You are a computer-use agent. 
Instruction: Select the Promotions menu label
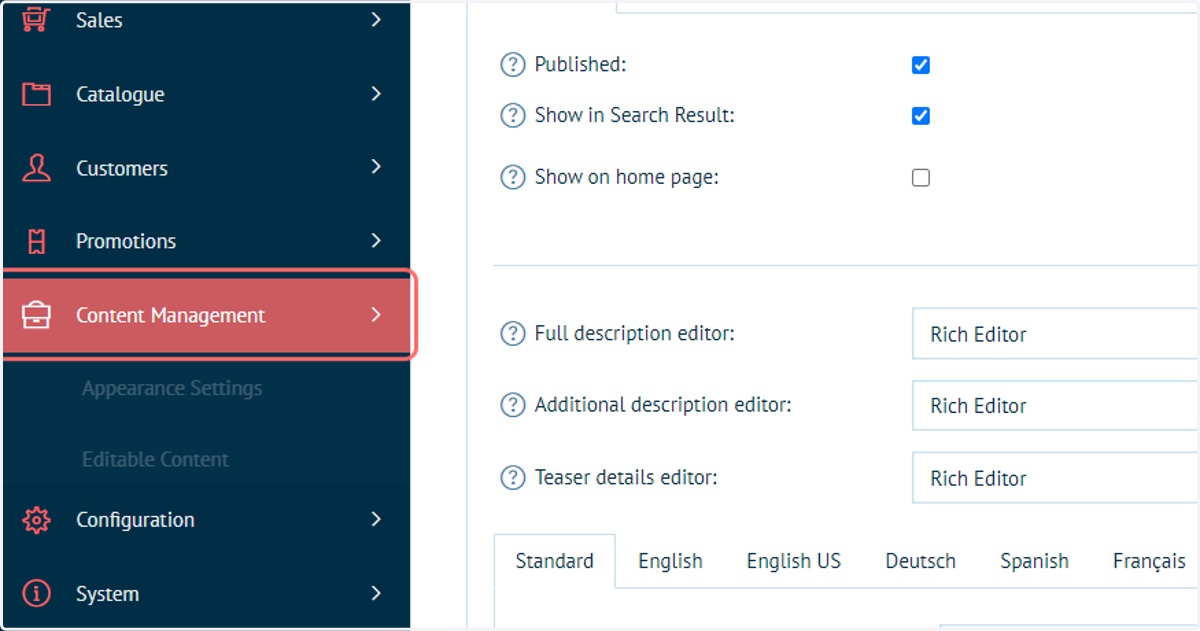point(126,241)
